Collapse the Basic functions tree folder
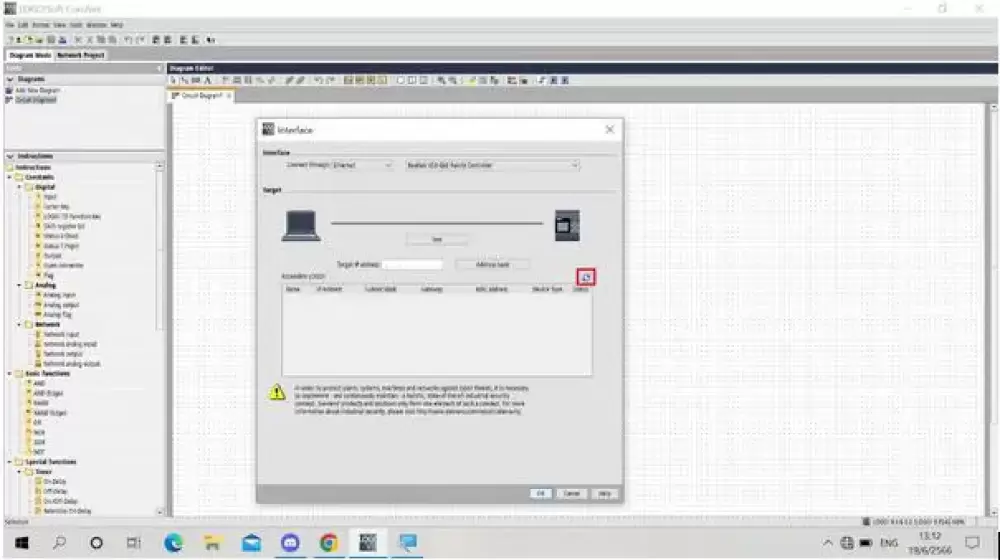The image size is (1000, 560). tap(10, 374)
